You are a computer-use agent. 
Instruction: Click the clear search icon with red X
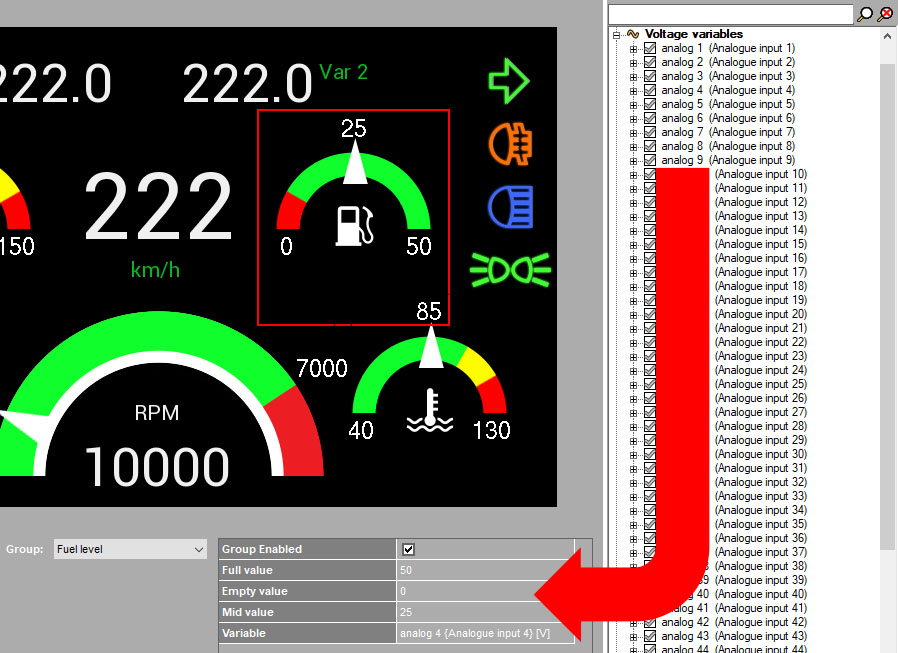coord(885,14)
